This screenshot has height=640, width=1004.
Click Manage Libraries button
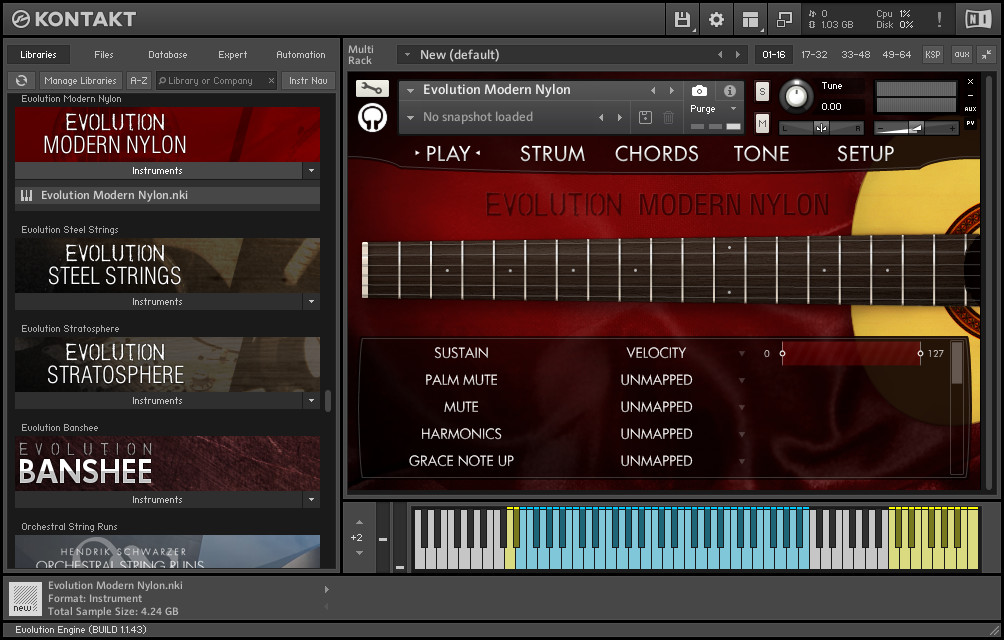pos(81,81)
